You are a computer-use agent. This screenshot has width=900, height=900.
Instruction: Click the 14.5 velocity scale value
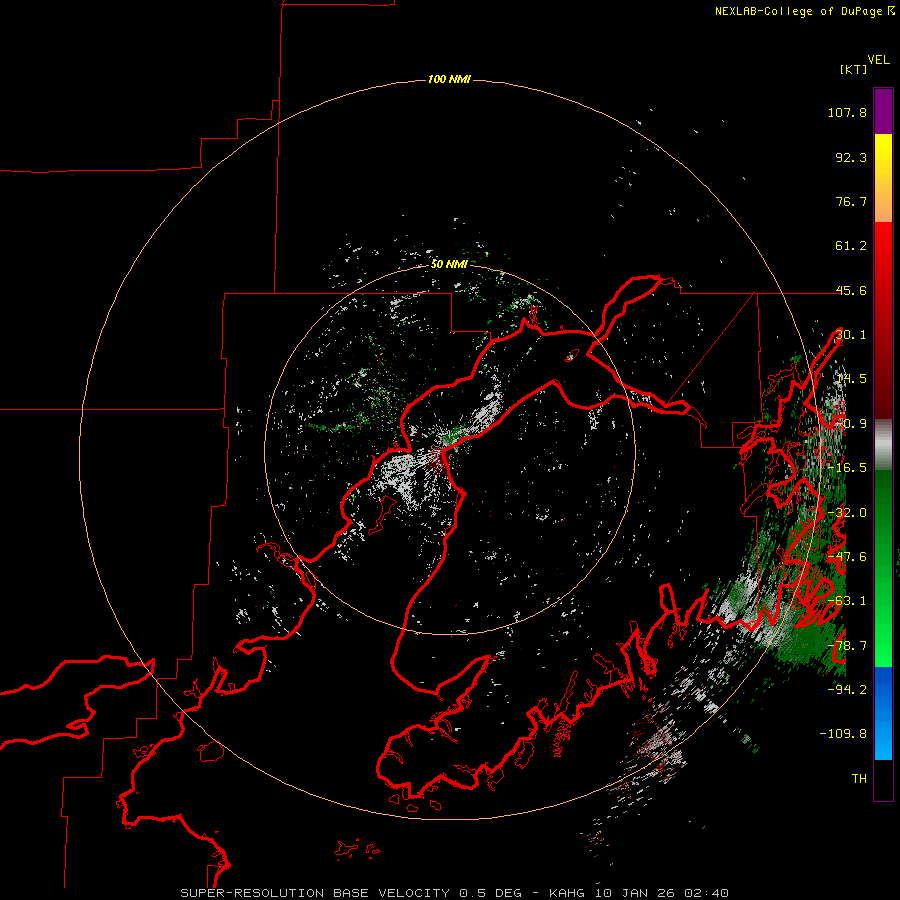pyautogui.click(x=851, y=379)
